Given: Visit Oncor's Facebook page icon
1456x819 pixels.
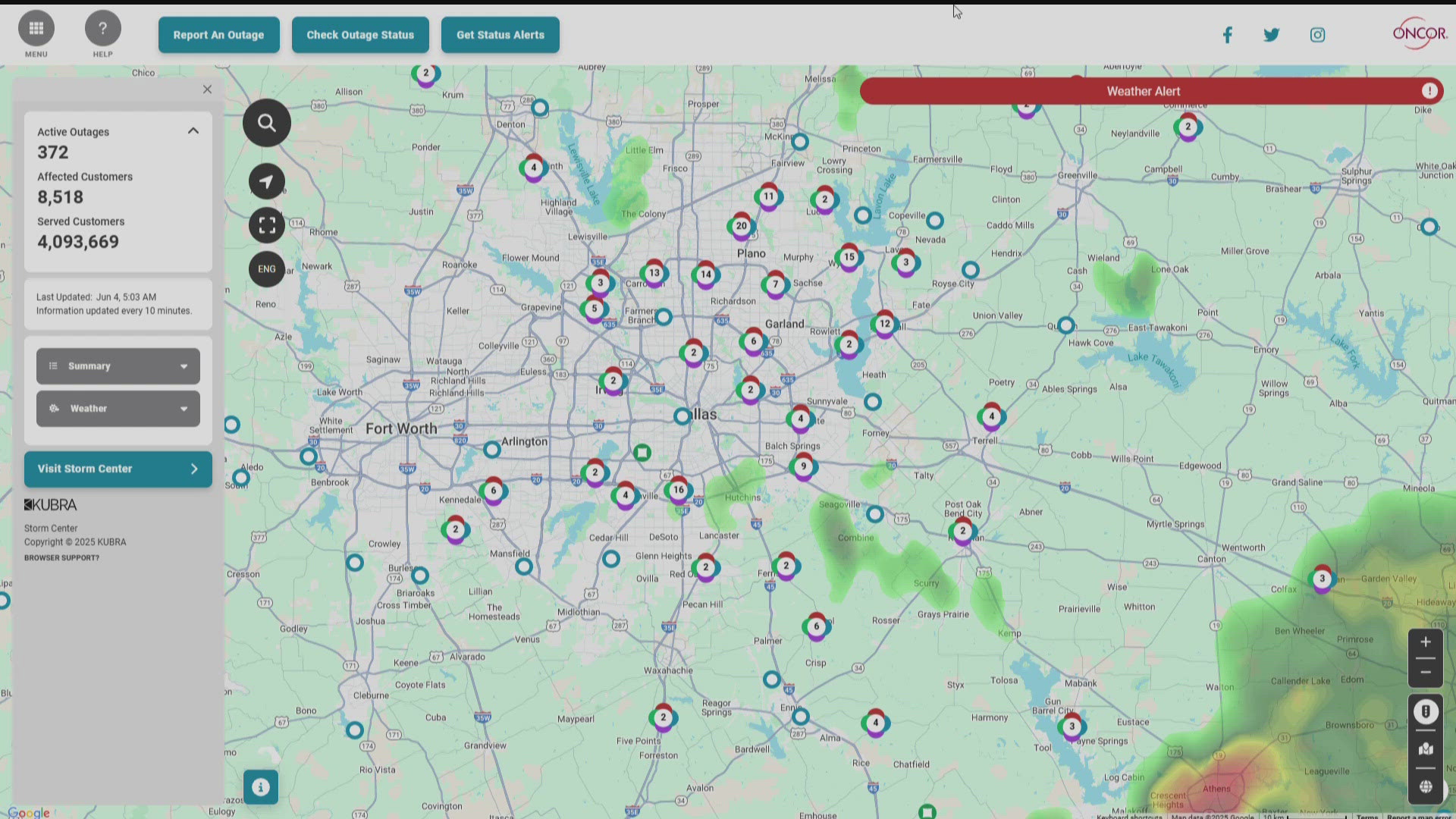Looking at the screenshot, I should (1227, 35).
